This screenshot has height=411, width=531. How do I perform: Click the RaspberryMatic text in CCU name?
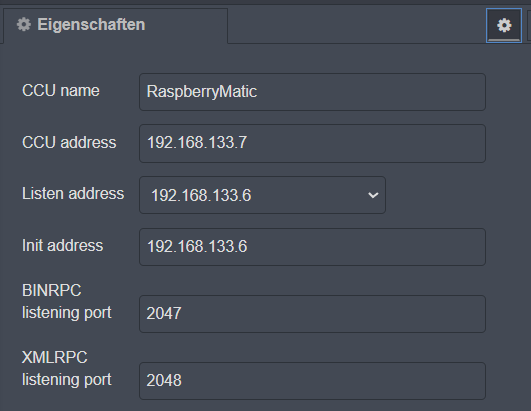click(202, 92)
